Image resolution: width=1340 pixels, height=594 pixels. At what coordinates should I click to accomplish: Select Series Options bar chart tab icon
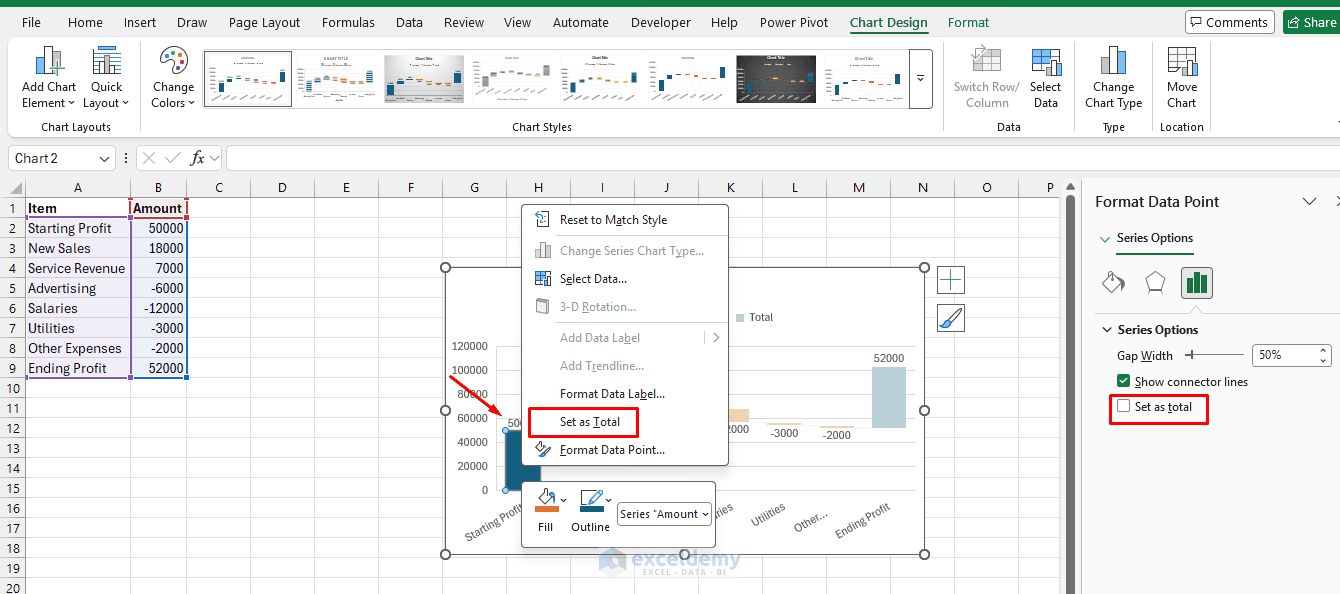(x=1196, y=283)
